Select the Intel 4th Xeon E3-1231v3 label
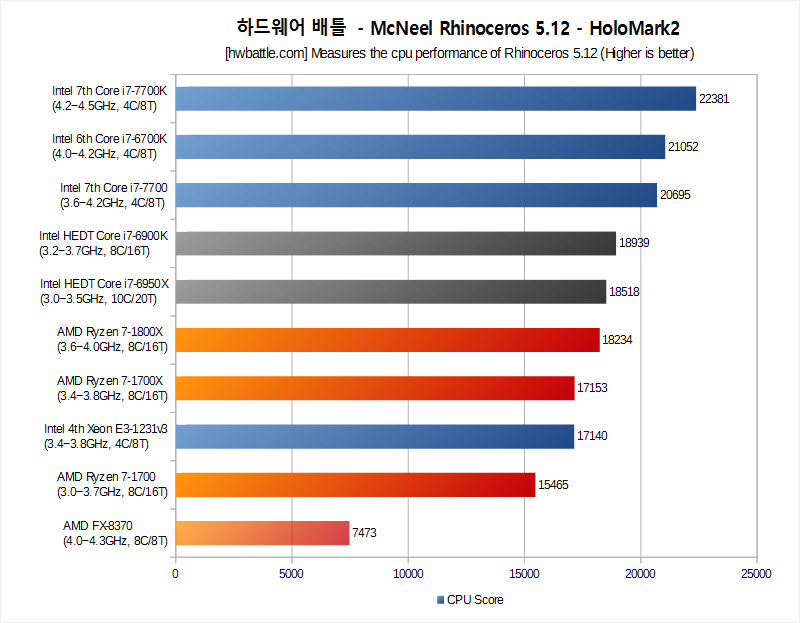 106,436
